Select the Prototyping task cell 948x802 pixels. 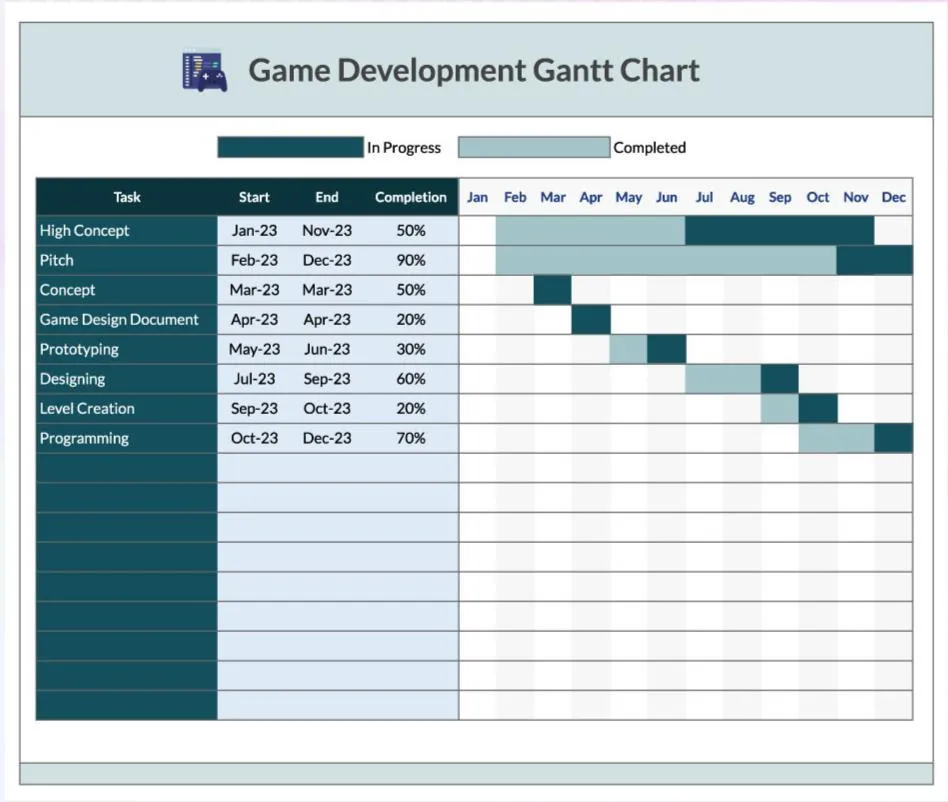(127, 349)
